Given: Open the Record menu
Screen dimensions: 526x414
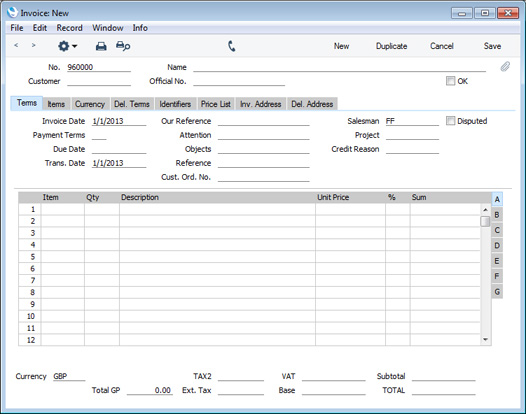Looking at the screenshot, I should pyautogui.click(x=69, y=28).
